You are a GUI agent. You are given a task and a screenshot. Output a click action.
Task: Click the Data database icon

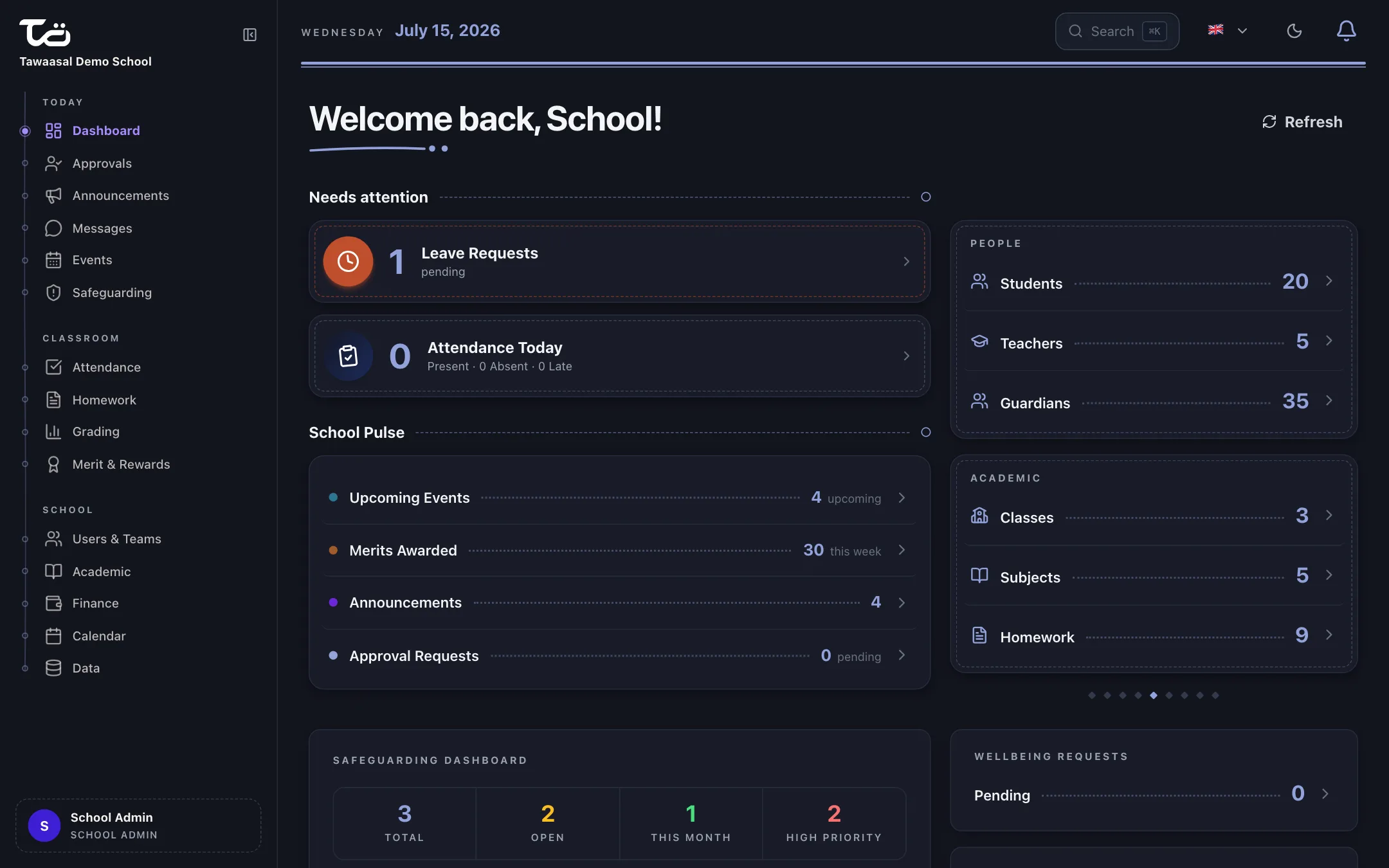53,668
